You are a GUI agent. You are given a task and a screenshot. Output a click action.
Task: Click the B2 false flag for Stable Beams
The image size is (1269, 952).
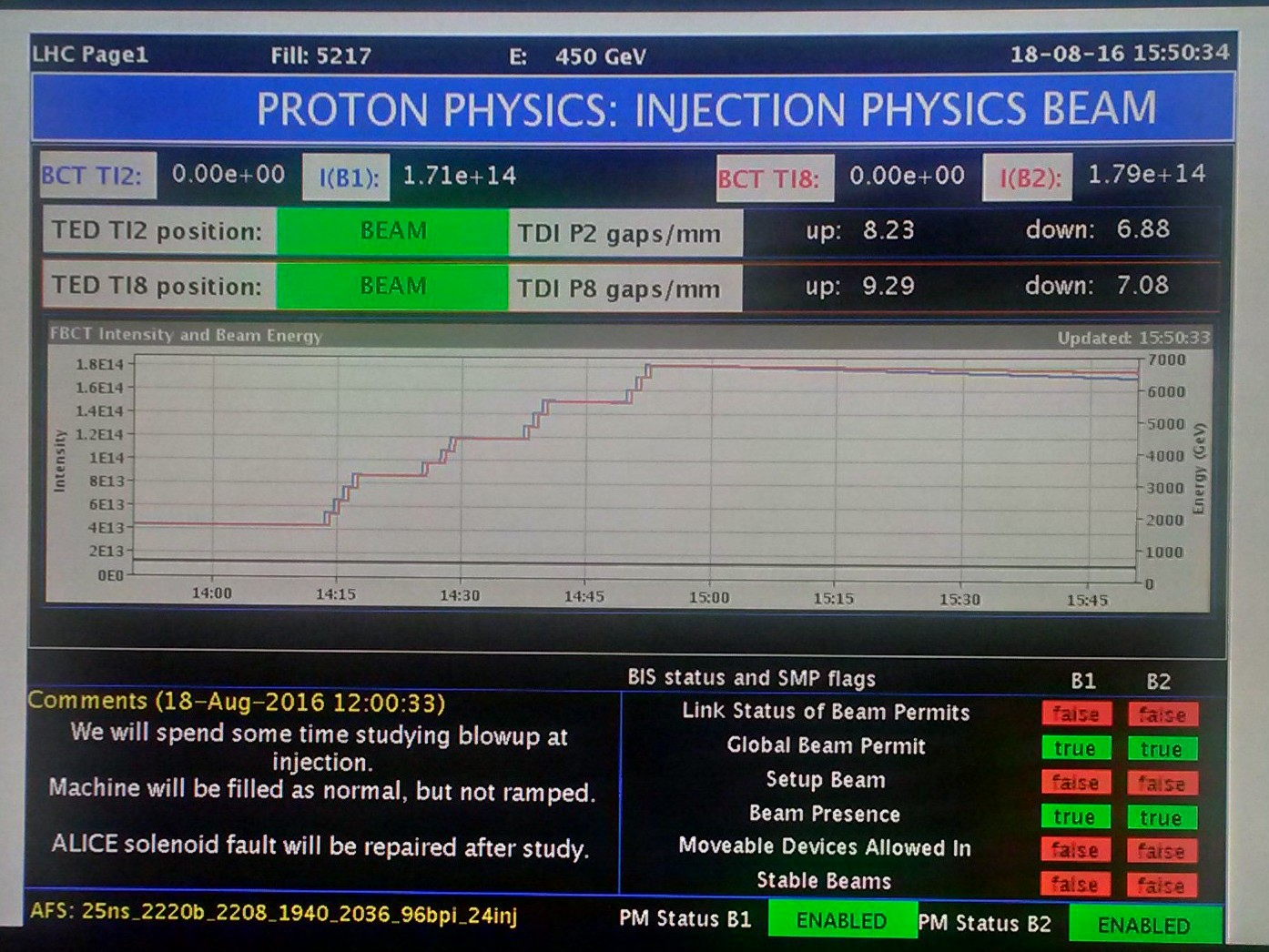(1162, 886)
